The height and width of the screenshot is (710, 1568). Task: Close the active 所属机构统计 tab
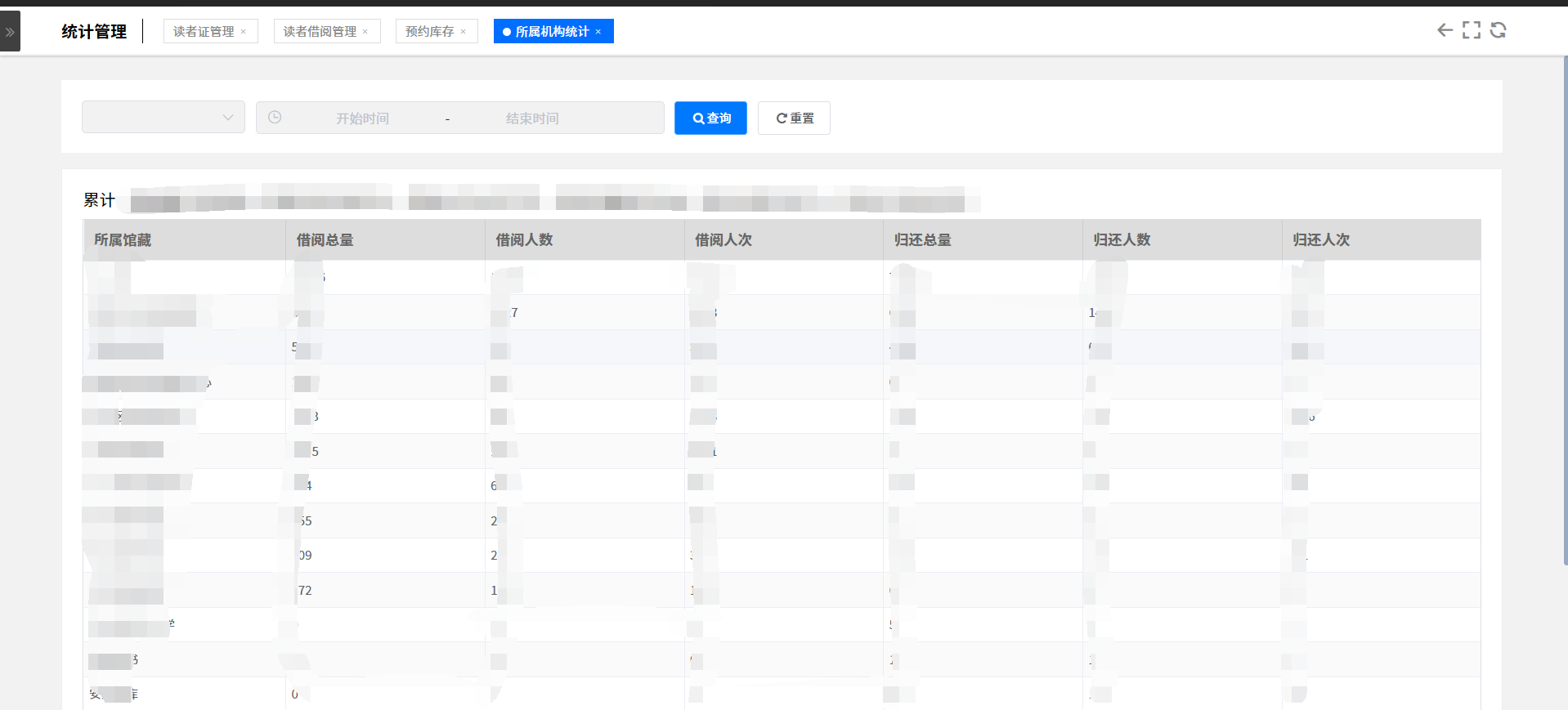(598, 32)
